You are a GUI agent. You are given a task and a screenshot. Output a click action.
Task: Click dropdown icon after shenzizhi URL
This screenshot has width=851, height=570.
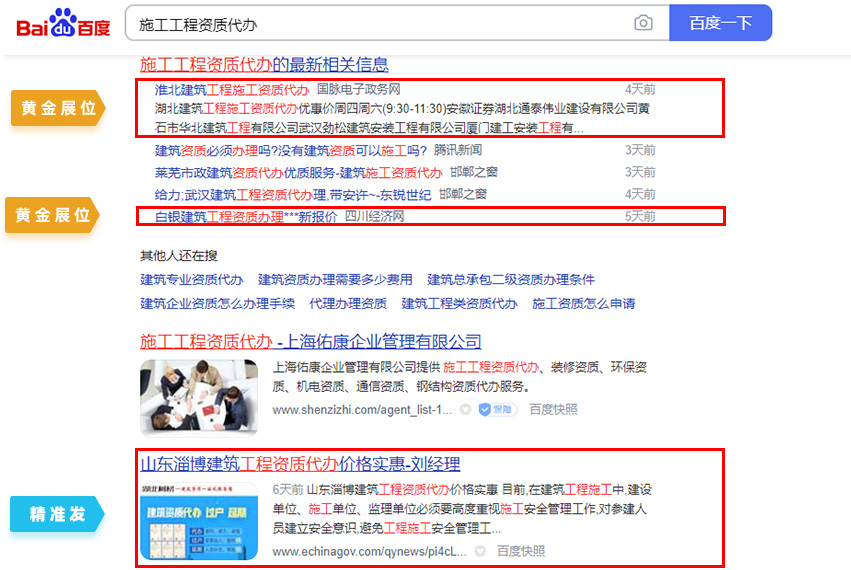click(x=465, y=410)
